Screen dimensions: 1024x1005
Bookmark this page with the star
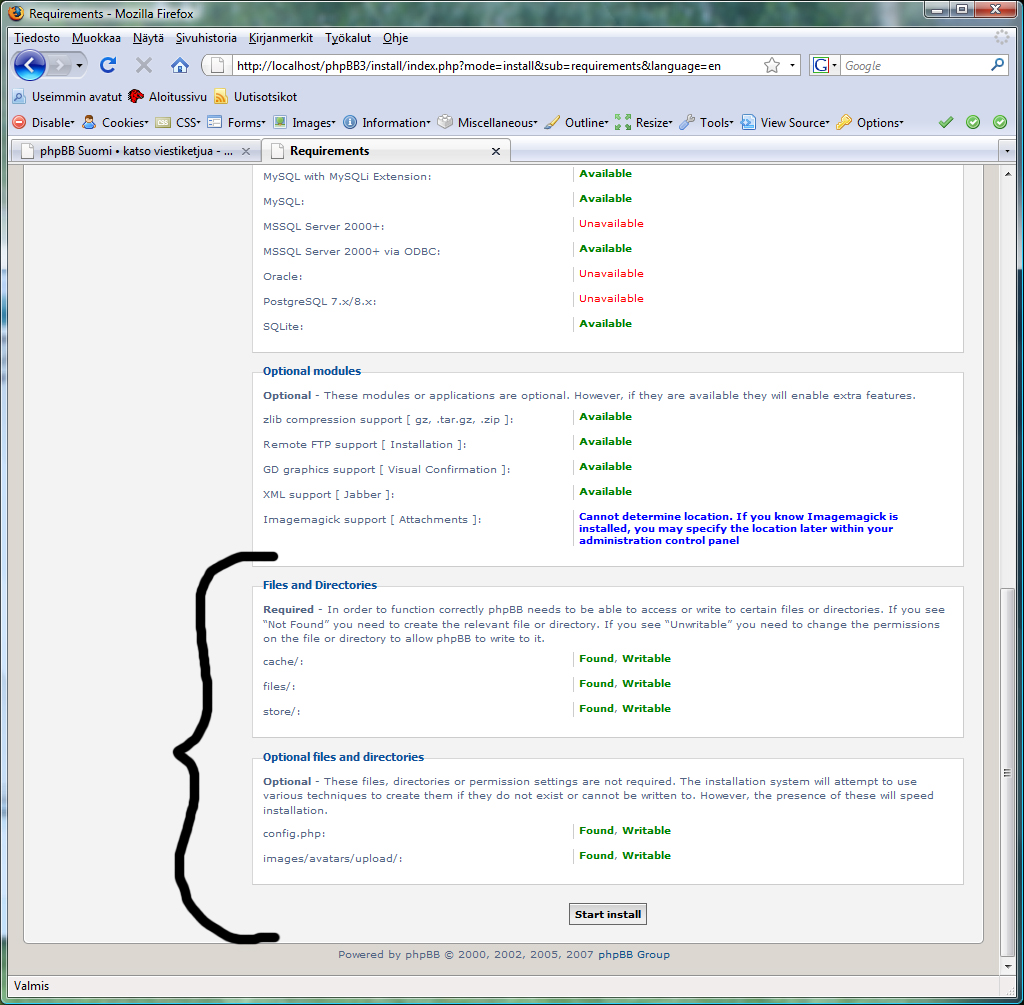(771, 66)
